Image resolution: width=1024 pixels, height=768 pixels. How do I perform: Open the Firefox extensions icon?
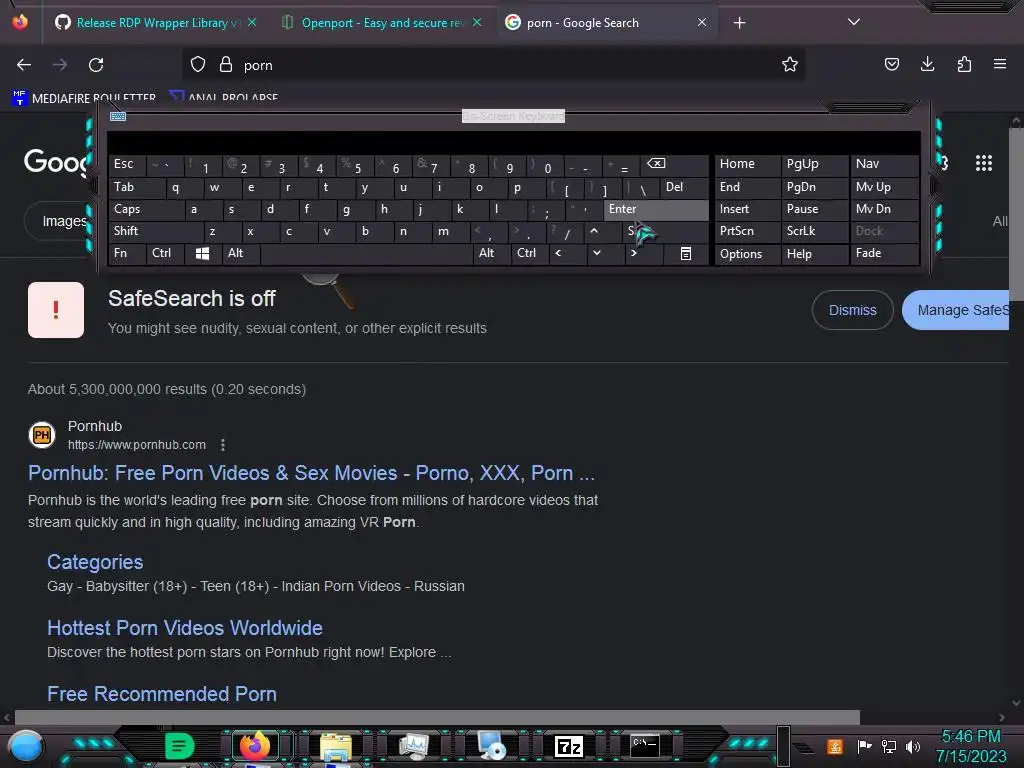[964, 64]
